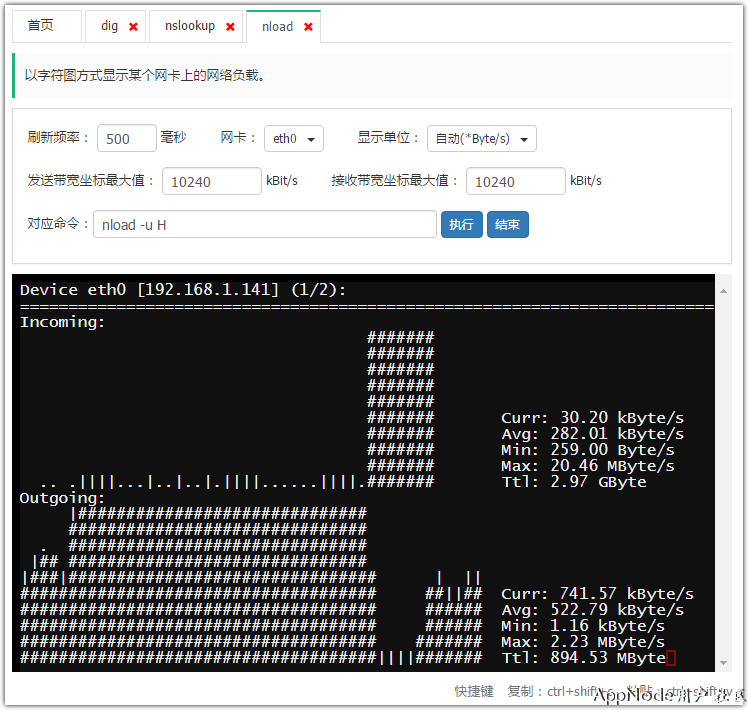Focus the 发送带宽坐标最大值 input box

[x=211, y=182]
